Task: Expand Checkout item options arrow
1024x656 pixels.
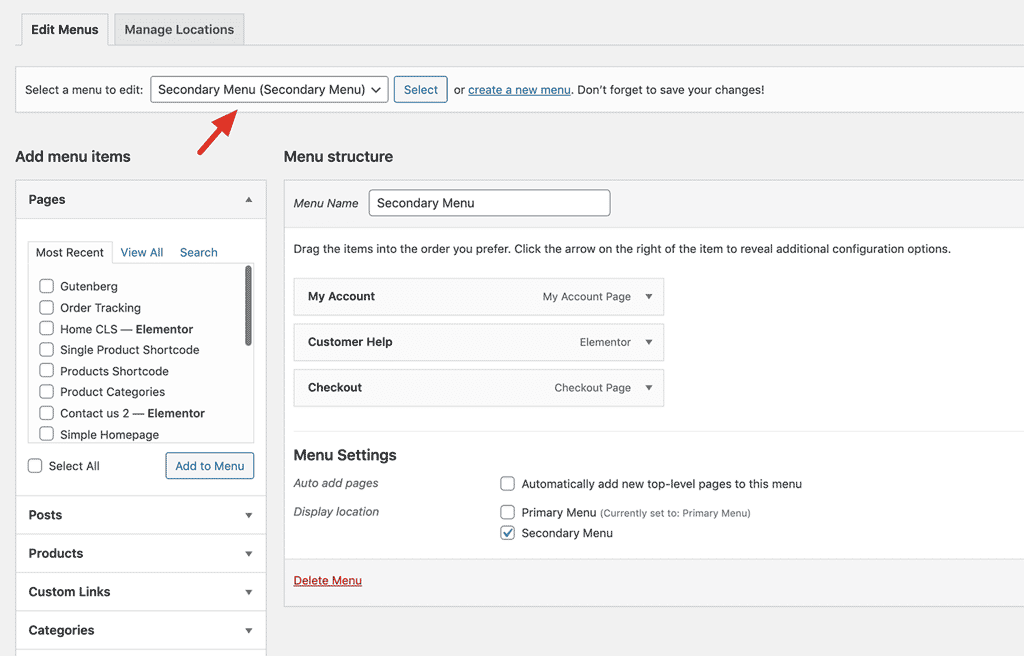Action: tap(648, 387)
